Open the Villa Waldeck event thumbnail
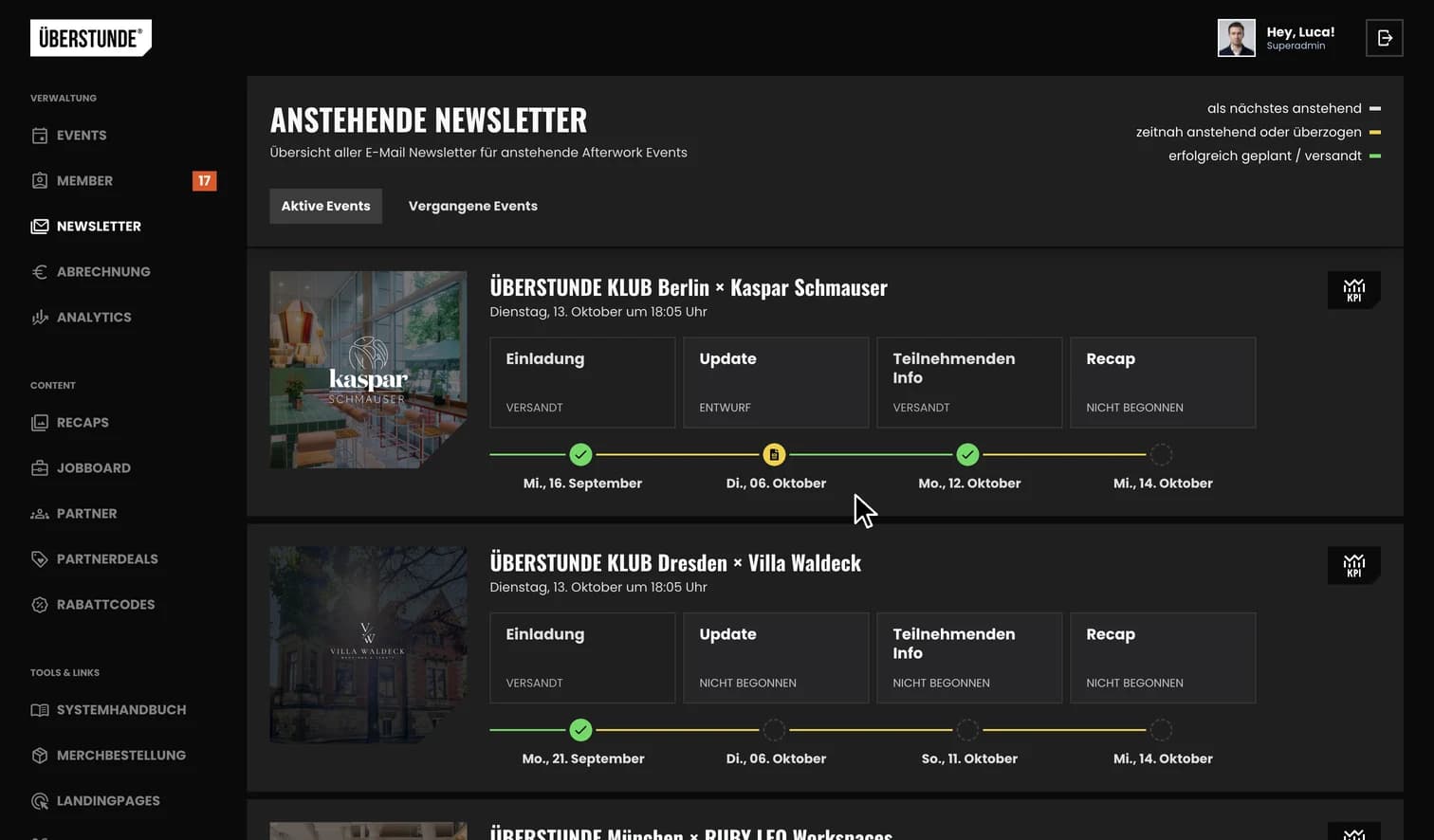 pyautogui.click(x=368, y=645)
